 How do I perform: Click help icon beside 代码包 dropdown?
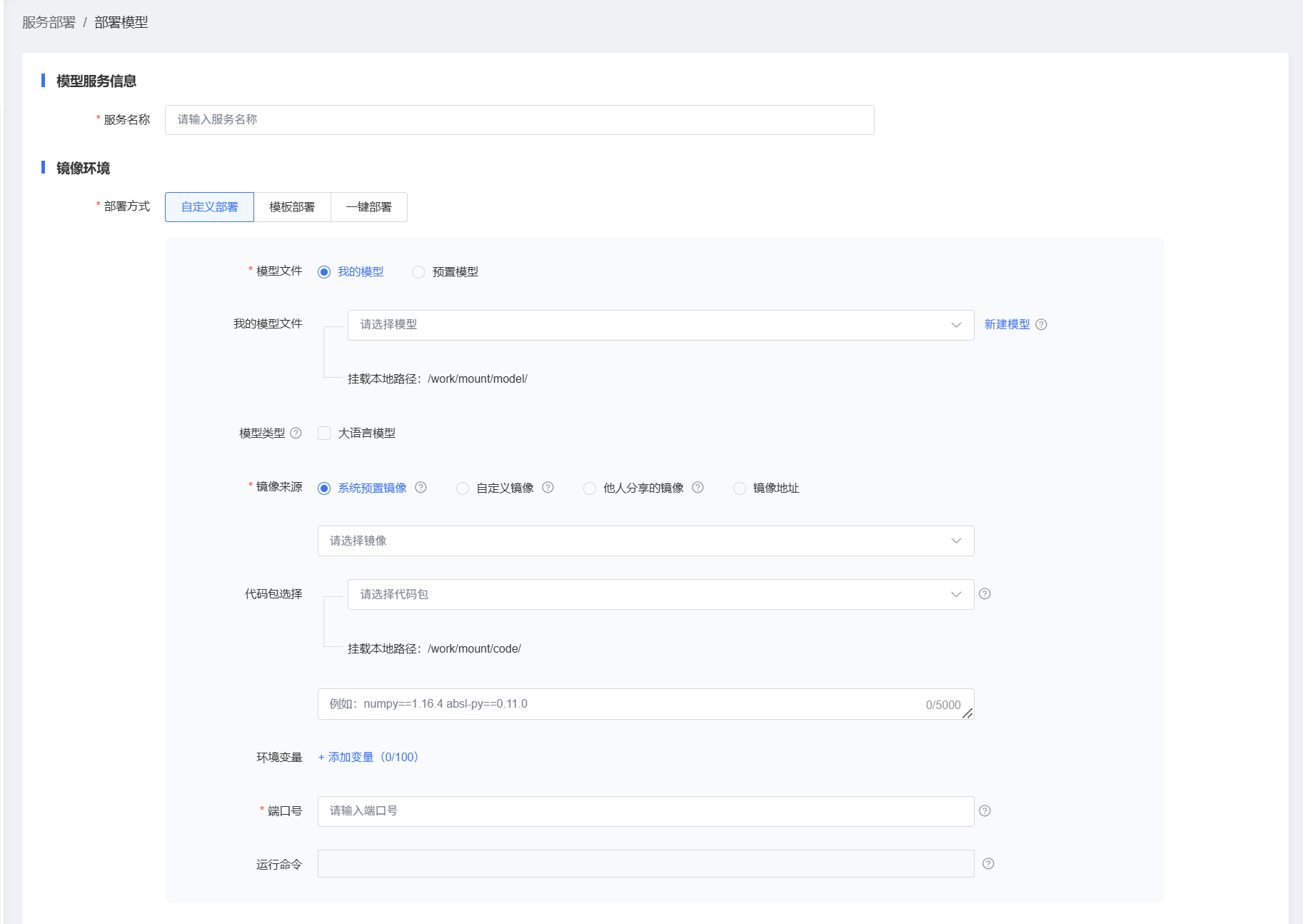(x=985, y=594)
